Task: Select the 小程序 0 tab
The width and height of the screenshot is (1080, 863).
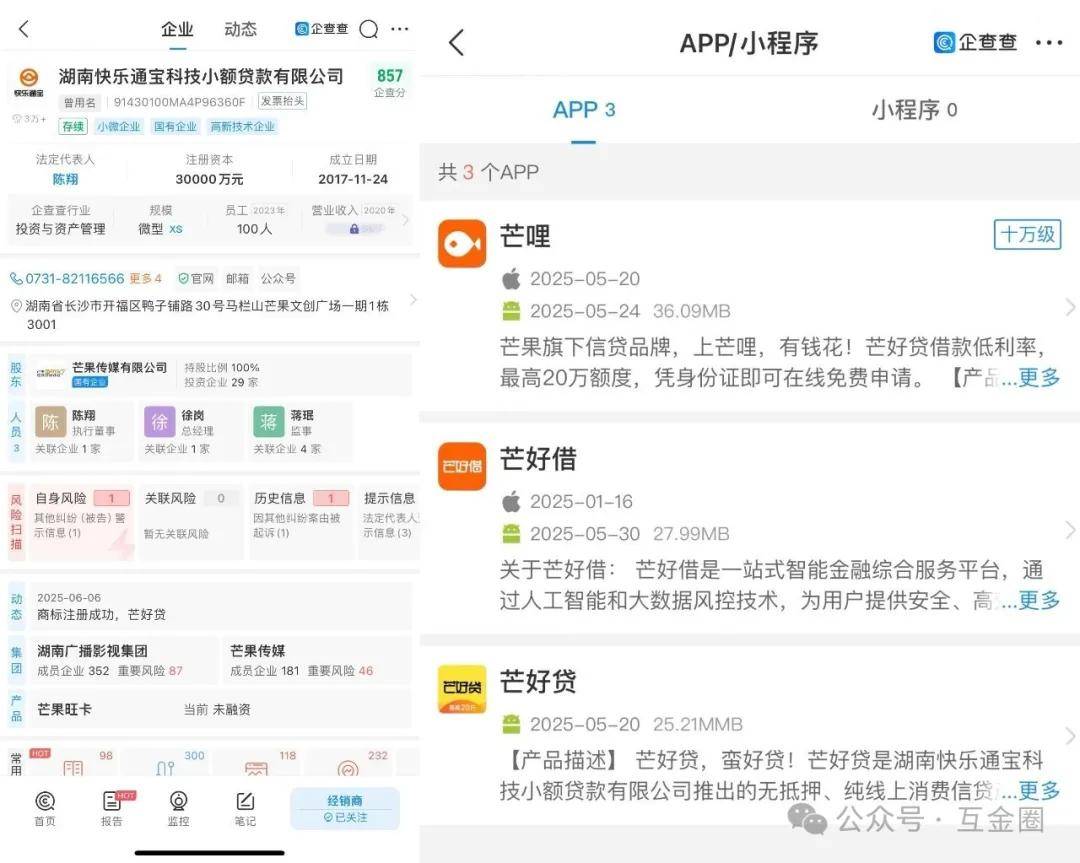Action: point(914,110)
